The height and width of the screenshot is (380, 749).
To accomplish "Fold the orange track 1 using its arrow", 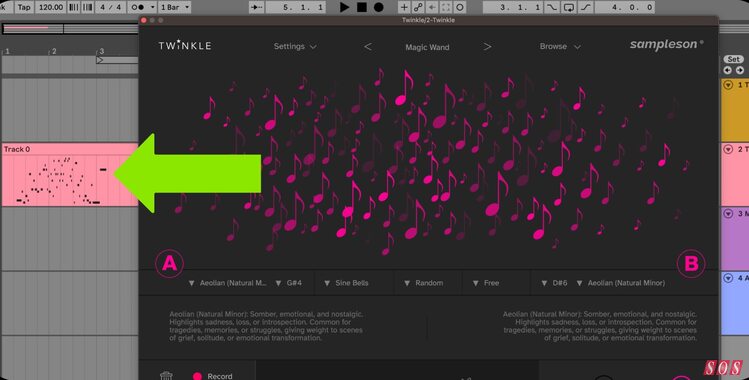I will pos(728,85).
